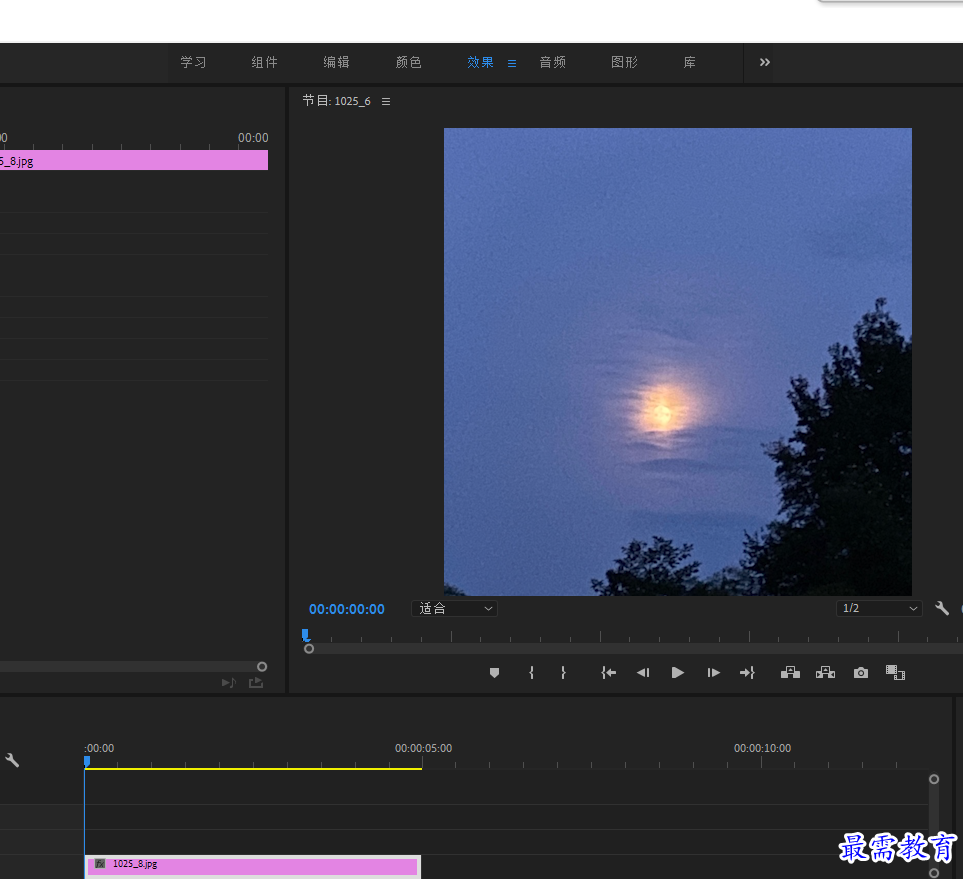This screenshot has height=879, width=963.
Task: Mark Out point in program monitor
Action: point(563,673)
